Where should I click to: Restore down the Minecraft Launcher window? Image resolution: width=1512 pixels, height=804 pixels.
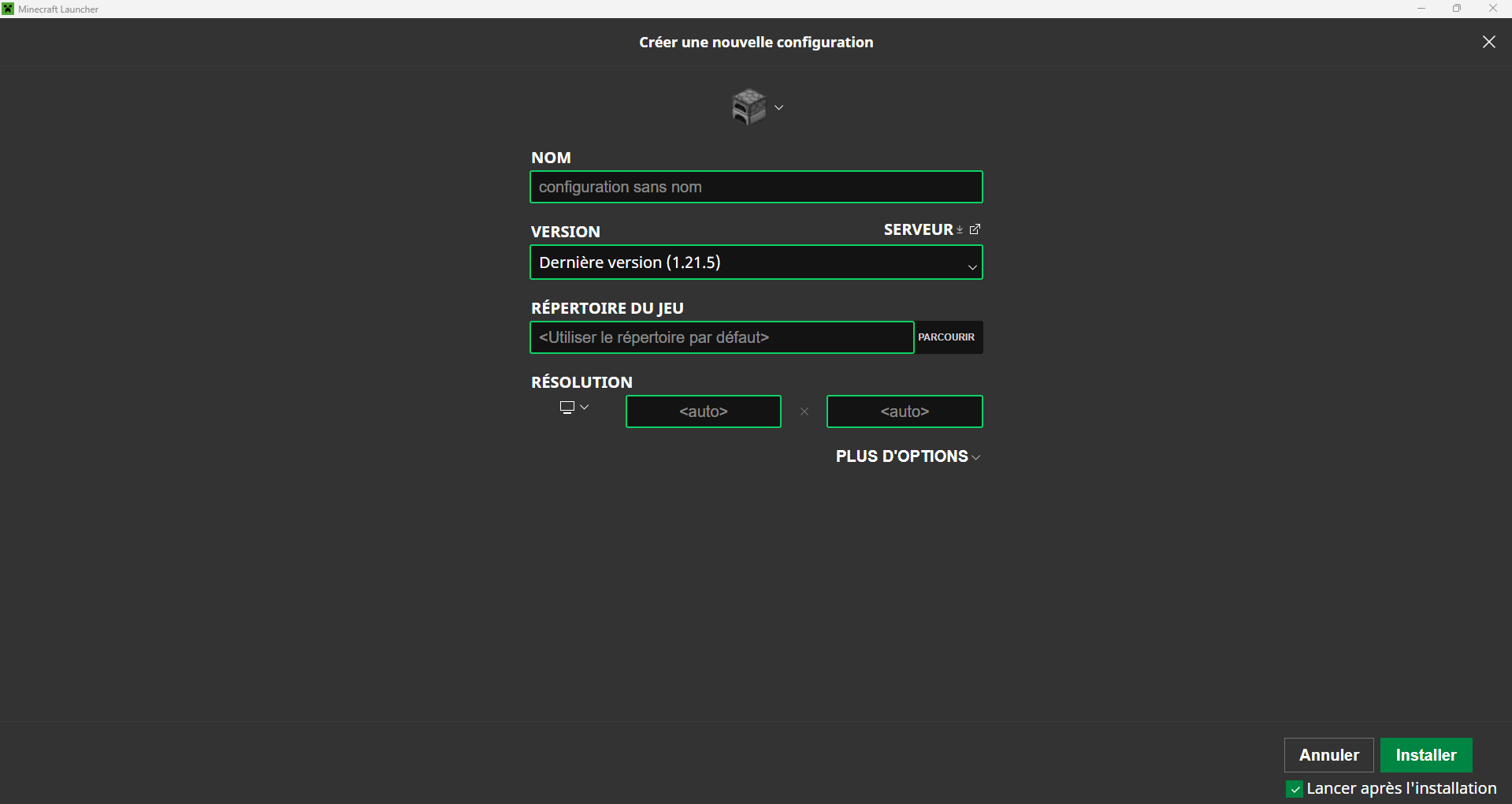1457,9
